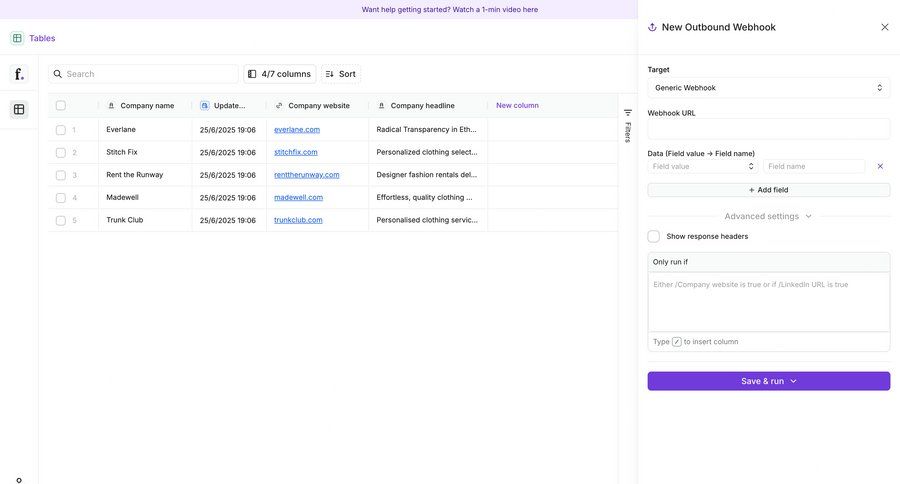Open the 4/7 columns selector

(x=280, y=74)
